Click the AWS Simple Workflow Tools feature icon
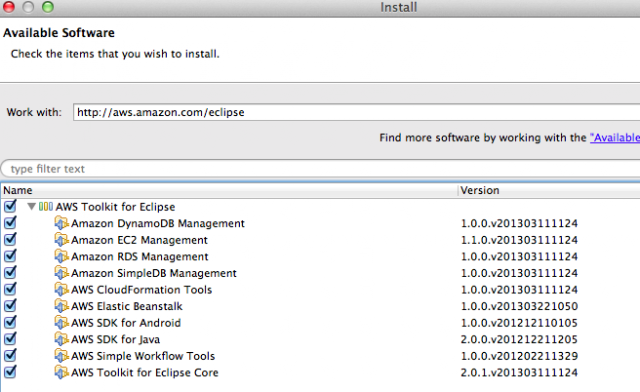Screen dimensions: 640x392 click(61, 356)
